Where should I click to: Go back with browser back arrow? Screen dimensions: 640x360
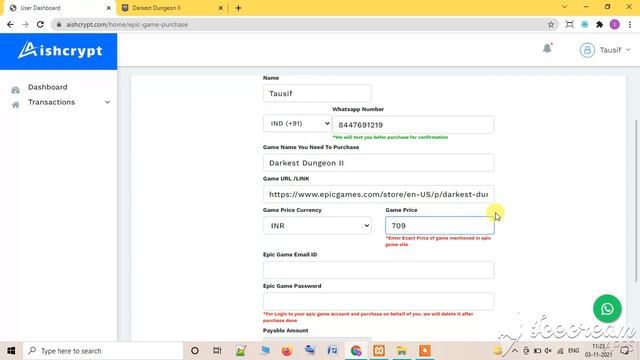10,24
